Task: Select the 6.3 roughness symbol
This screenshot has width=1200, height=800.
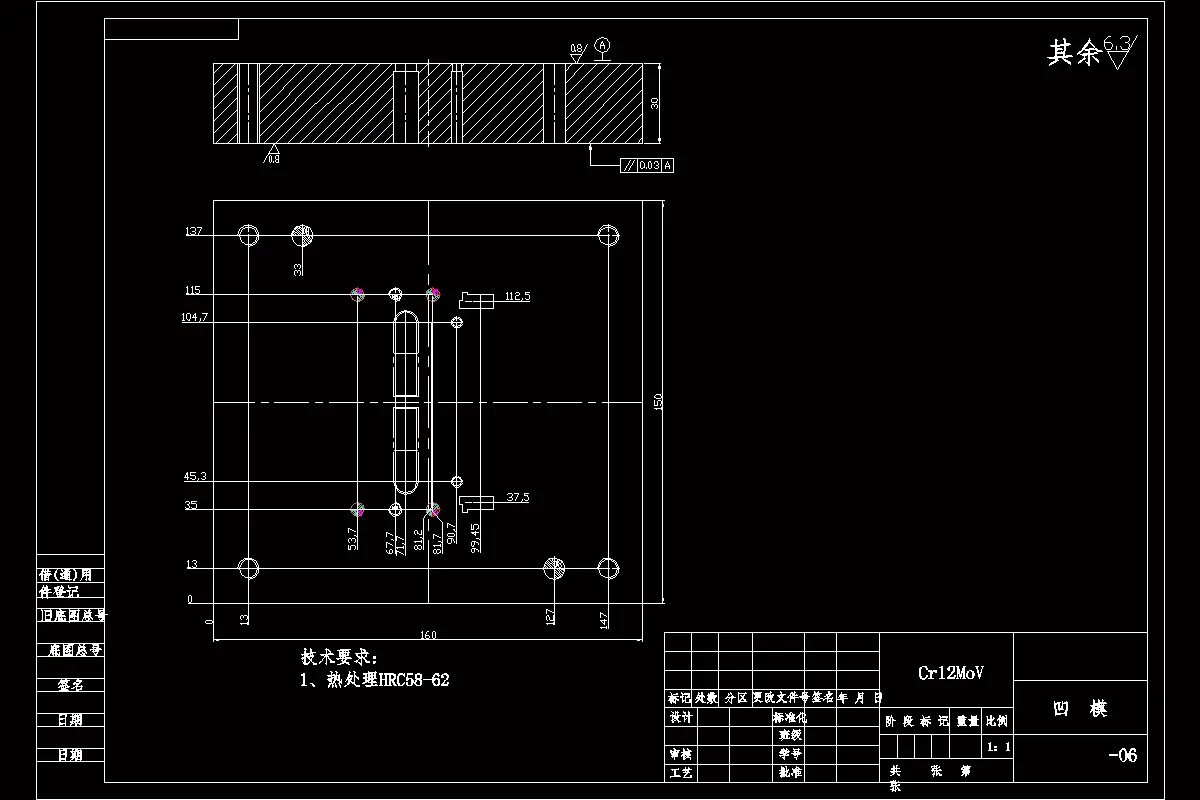Action: click(1121, 52)
